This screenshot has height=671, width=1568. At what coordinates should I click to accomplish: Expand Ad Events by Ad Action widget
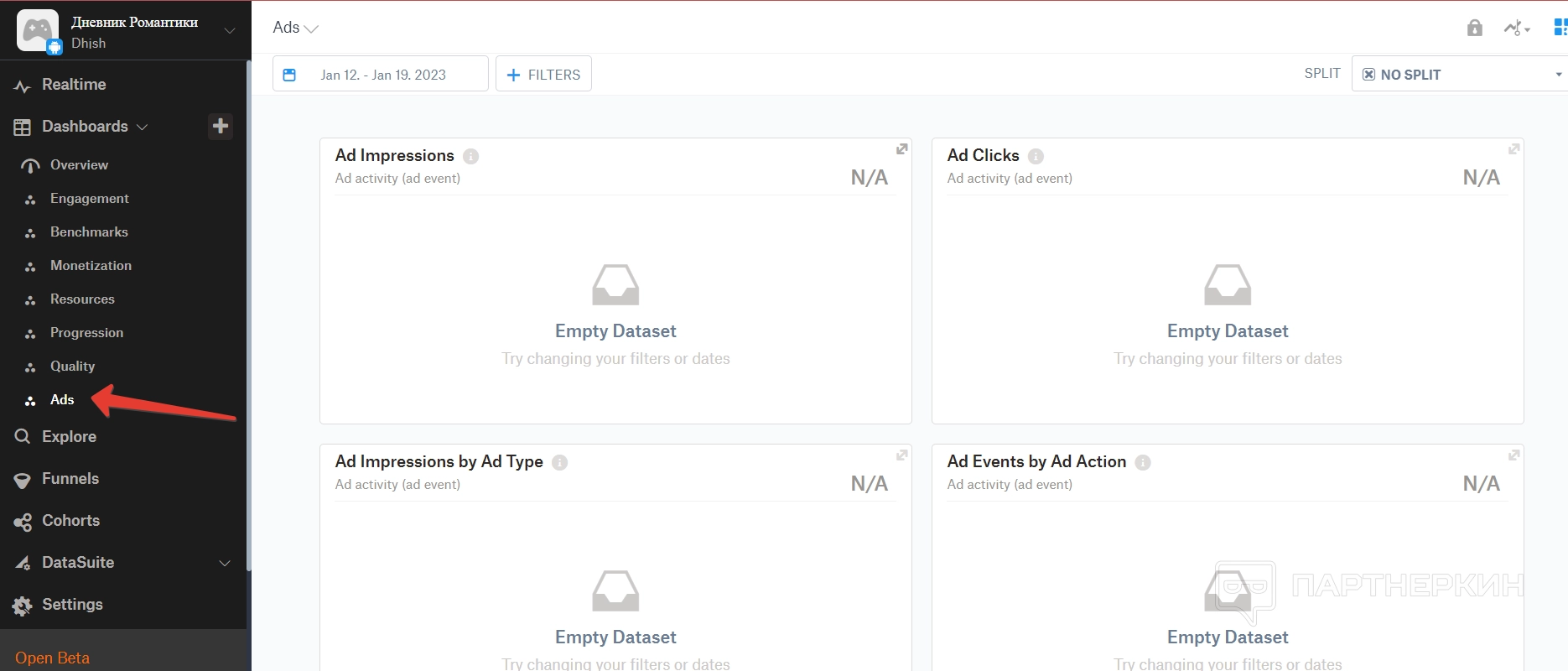coord(1513,455)
